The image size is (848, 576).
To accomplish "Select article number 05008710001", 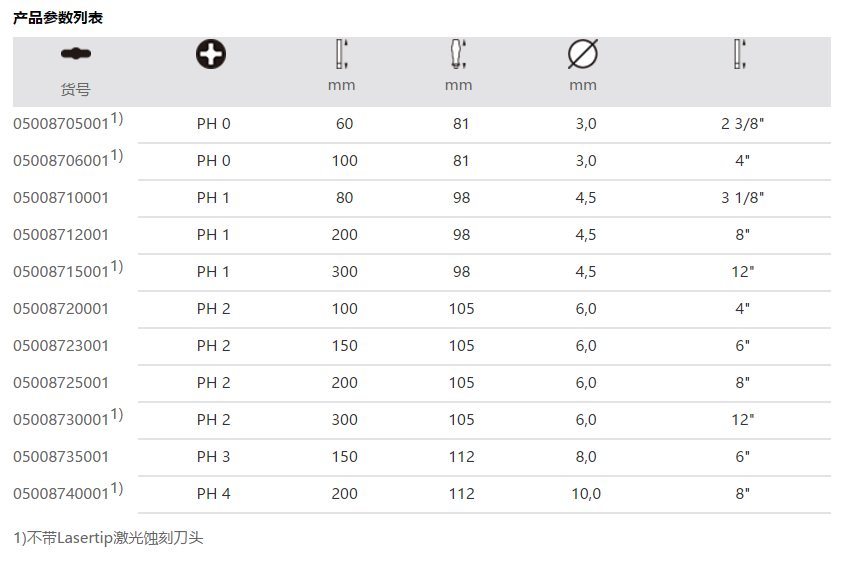I will [60, 198].
